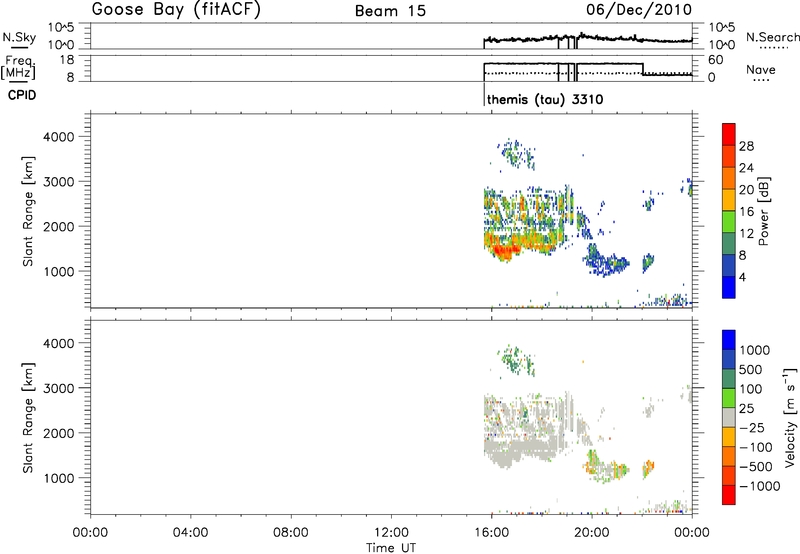Click the 'Power [dB]' colorbar title
The width and height of the screenshot is (800, 554).
click(x=764, y=211)
